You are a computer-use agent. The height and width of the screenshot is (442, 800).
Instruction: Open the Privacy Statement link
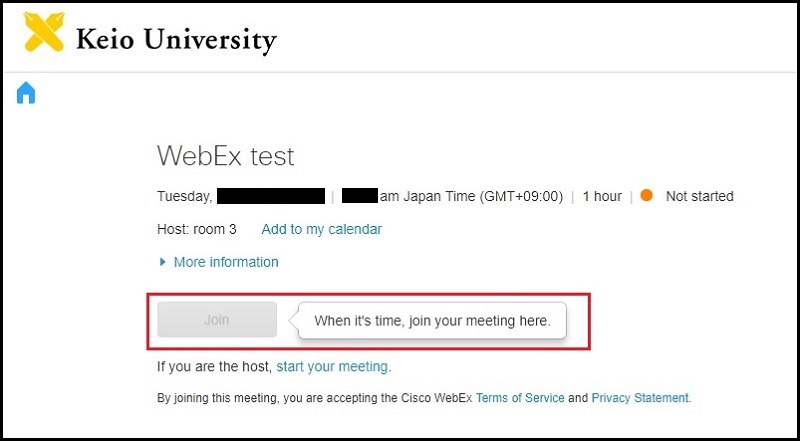640,398
